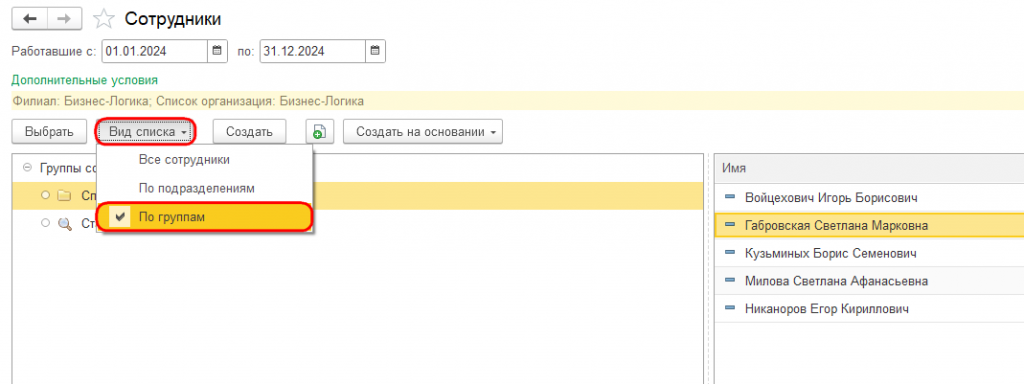Click the row icon beside Габровская Светлана Марковна
The height and width of the screenshot is (384, 1024).
[730, 225]
